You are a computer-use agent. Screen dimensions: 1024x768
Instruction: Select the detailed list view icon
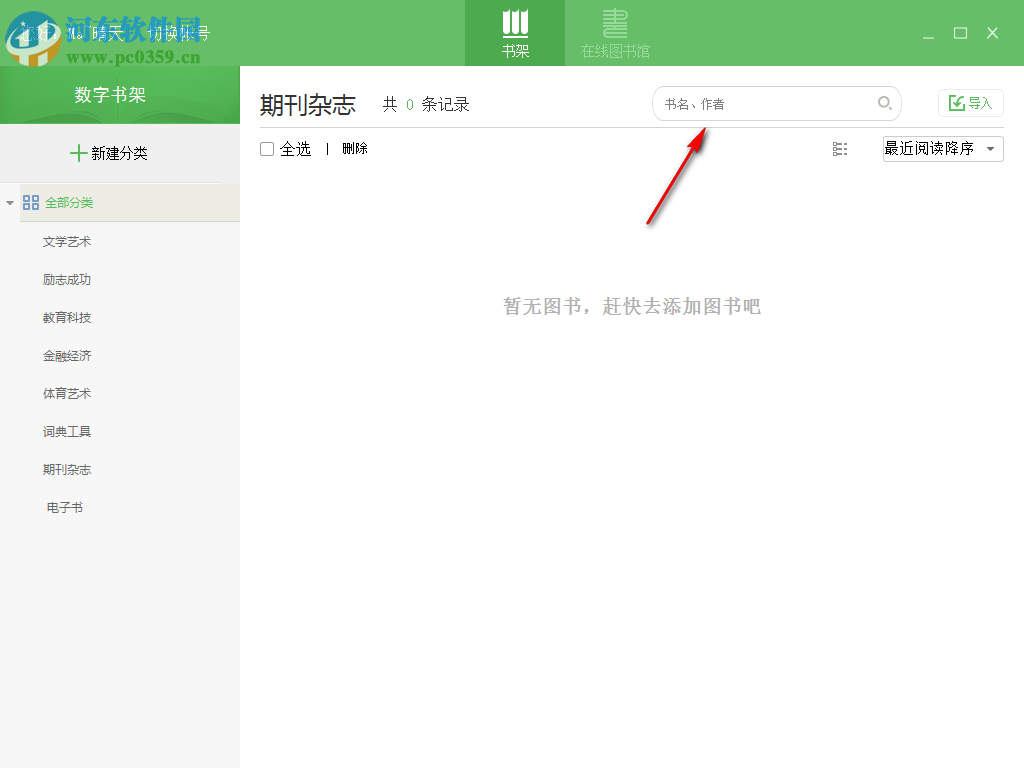pos(840,148)
